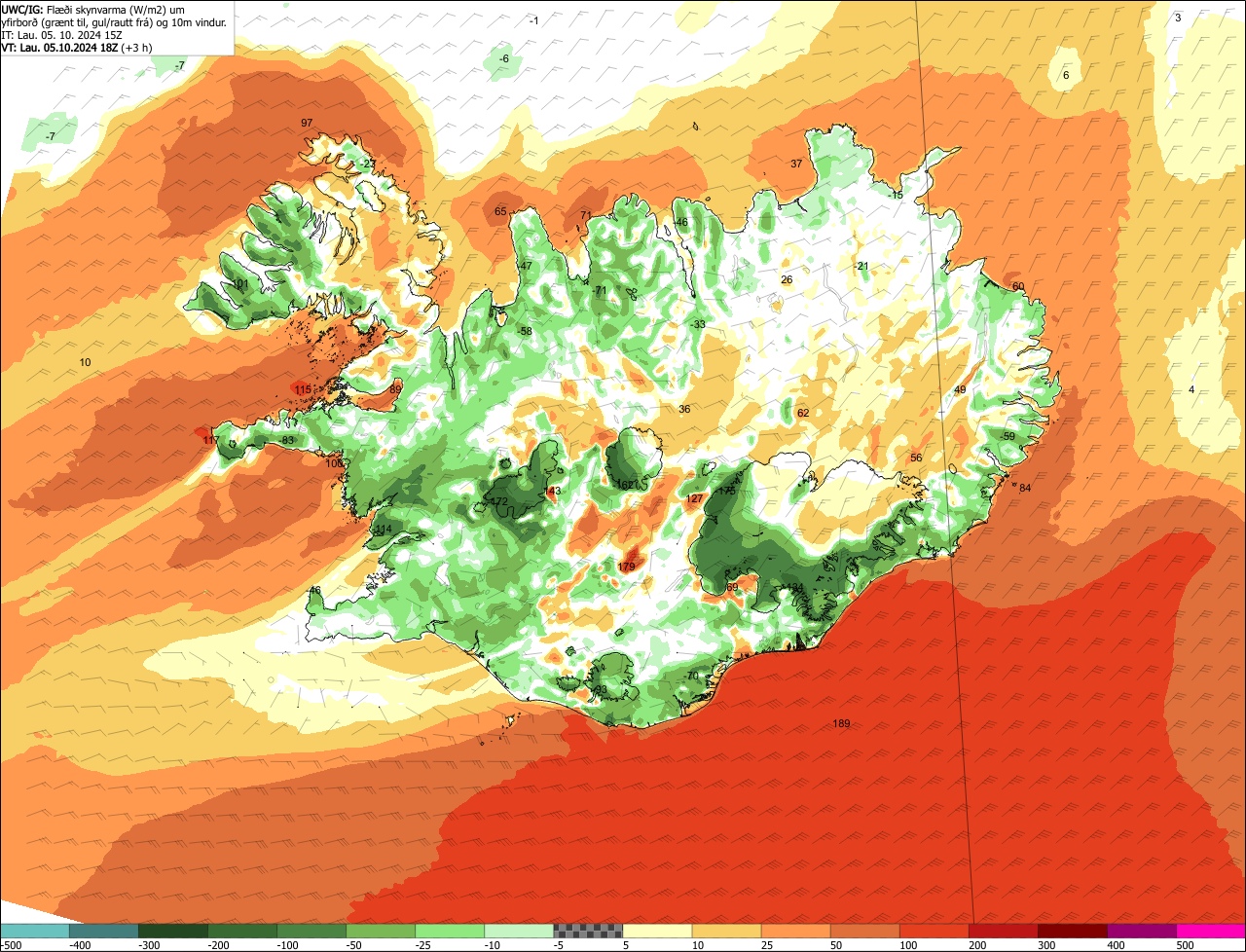Click valid time "VT: Lau. 05.10.2024 18Z (+3 h)"

tap(77, 48)
